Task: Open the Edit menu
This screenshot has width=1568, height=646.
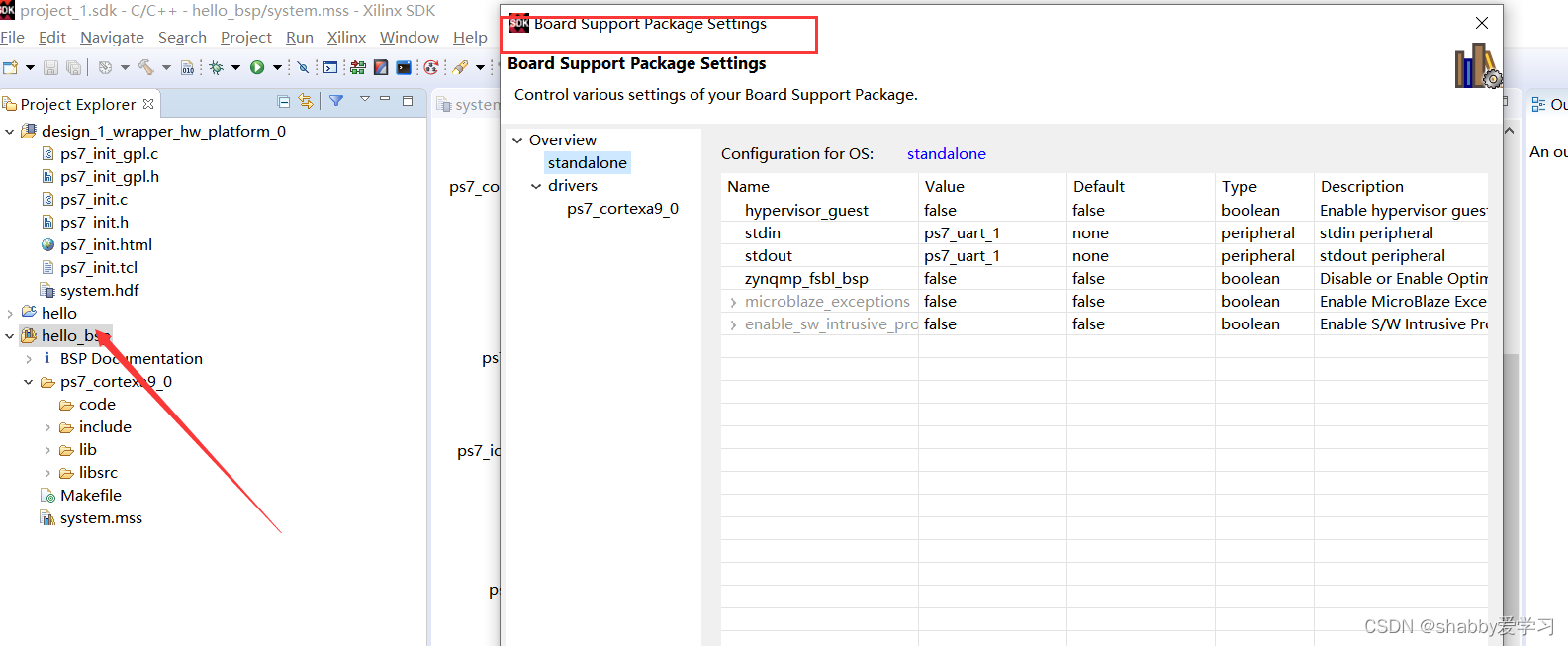Action: [52, 37]
